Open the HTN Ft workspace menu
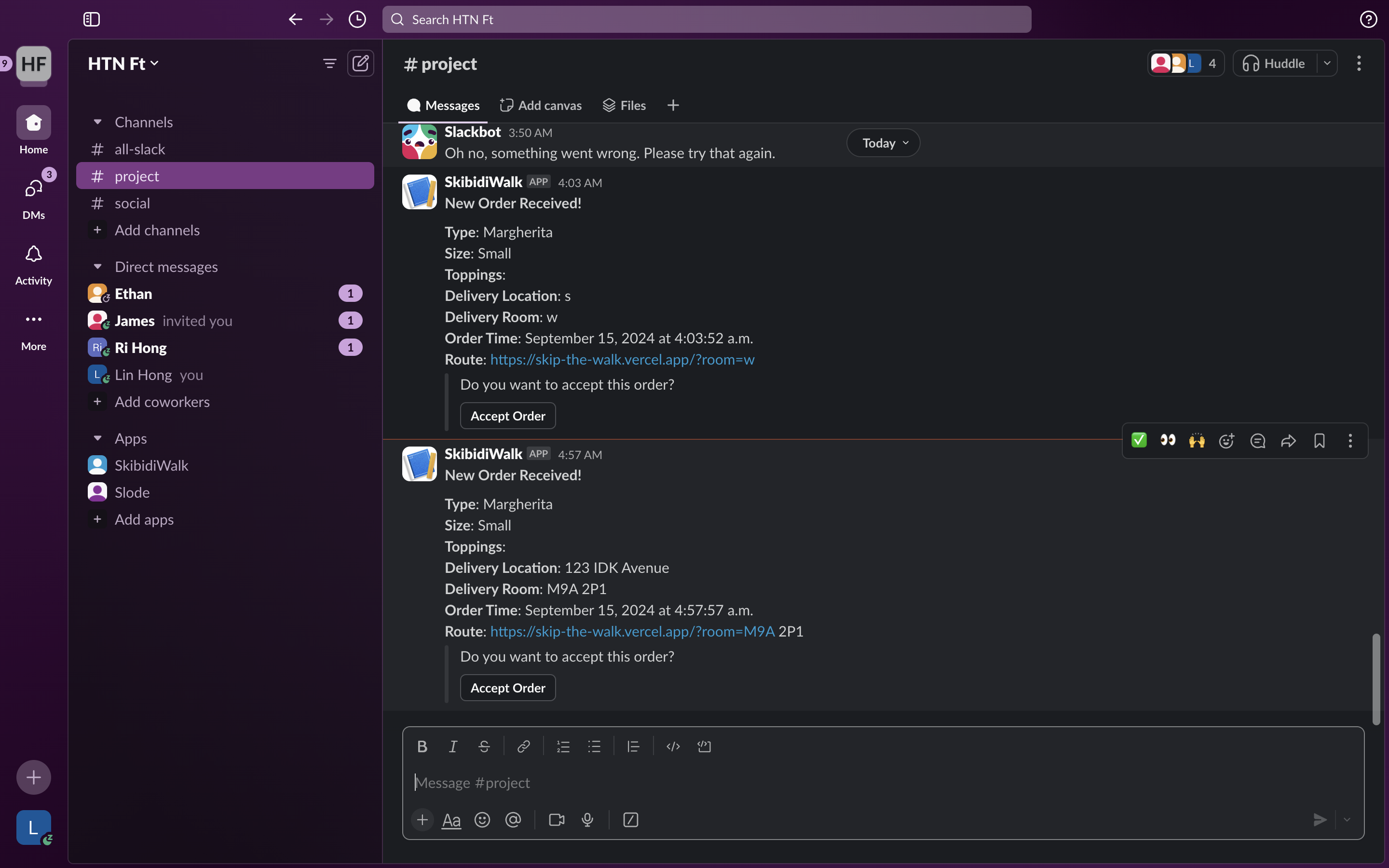This screenshot has width=1389, height=868. click(x=123, y=63)
